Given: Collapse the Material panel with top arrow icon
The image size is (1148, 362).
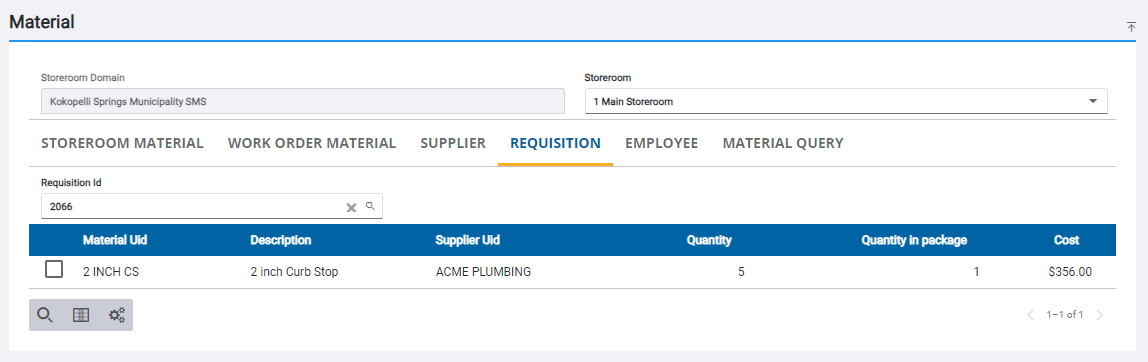Looking at the screenshot, I should [x=1131, y=27].
